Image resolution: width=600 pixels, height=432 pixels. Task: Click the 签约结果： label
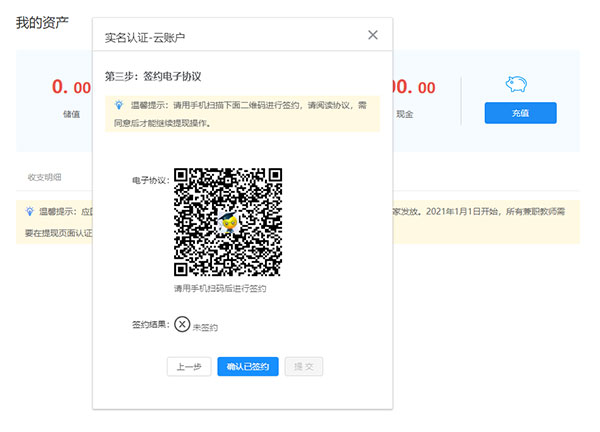(151, 324)
